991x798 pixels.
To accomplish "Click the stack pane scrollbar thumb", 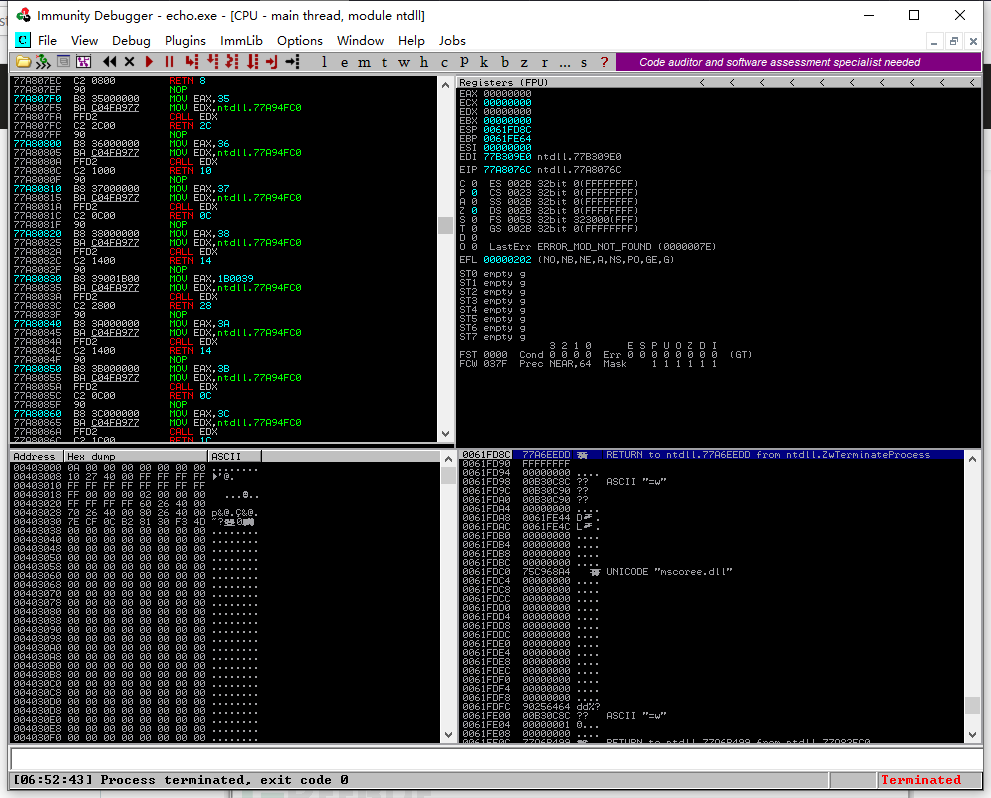I will pyautogui.click(x=973, y=705).
